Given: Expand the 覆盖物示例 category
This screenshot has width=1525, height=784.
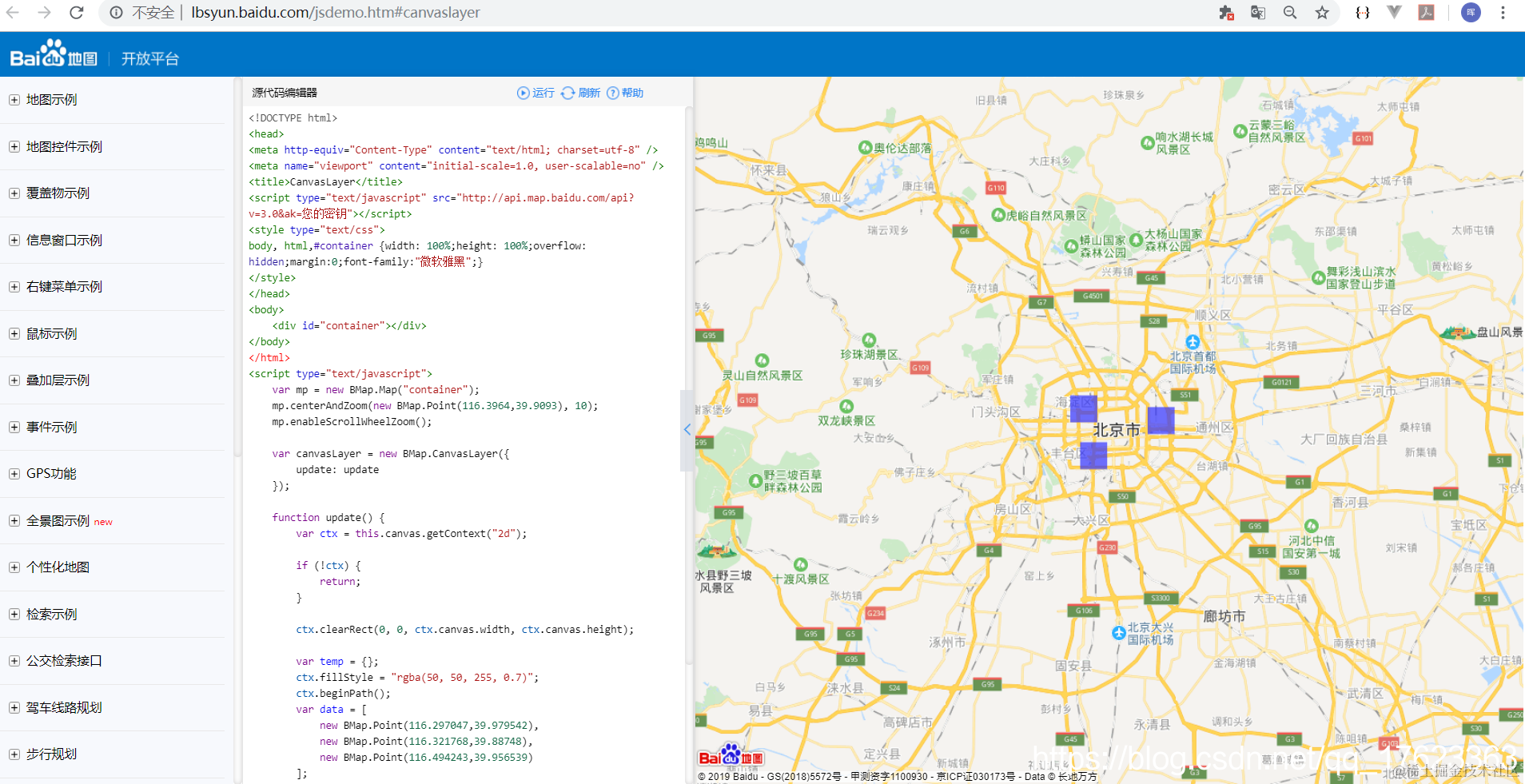Looking at the screenshot, I should [14, 193].
